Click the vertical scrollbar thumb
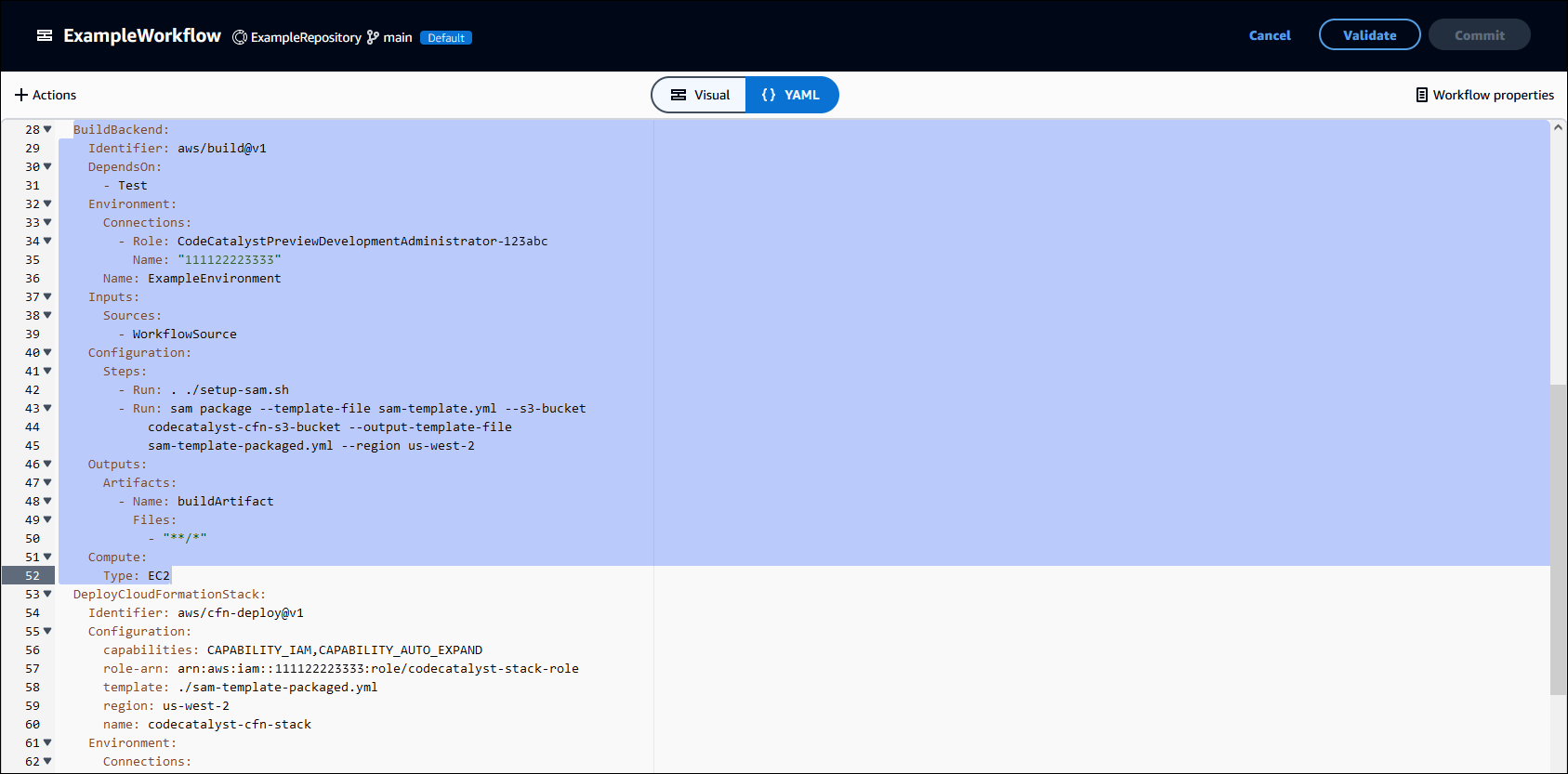Image resolution: width=1568 pixels, height=774 pixels. (x=1558, y=539)
